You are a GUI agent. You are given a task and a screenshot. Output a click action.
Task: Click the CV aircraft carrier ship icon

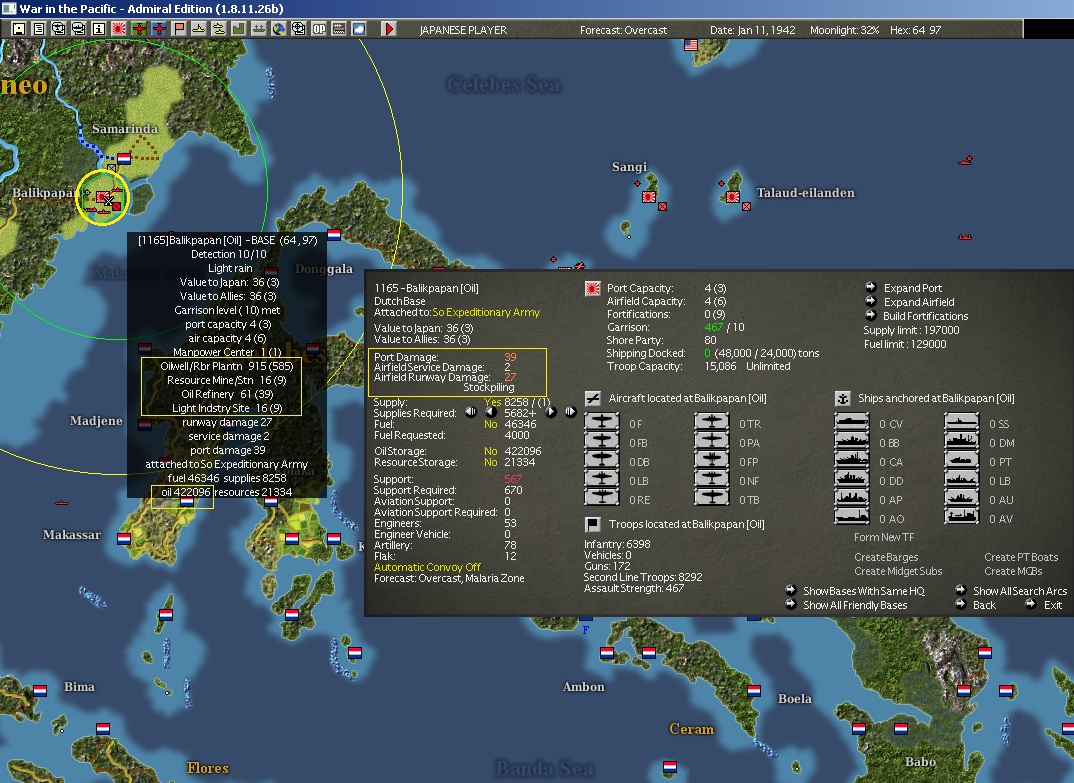coord(852,423)
